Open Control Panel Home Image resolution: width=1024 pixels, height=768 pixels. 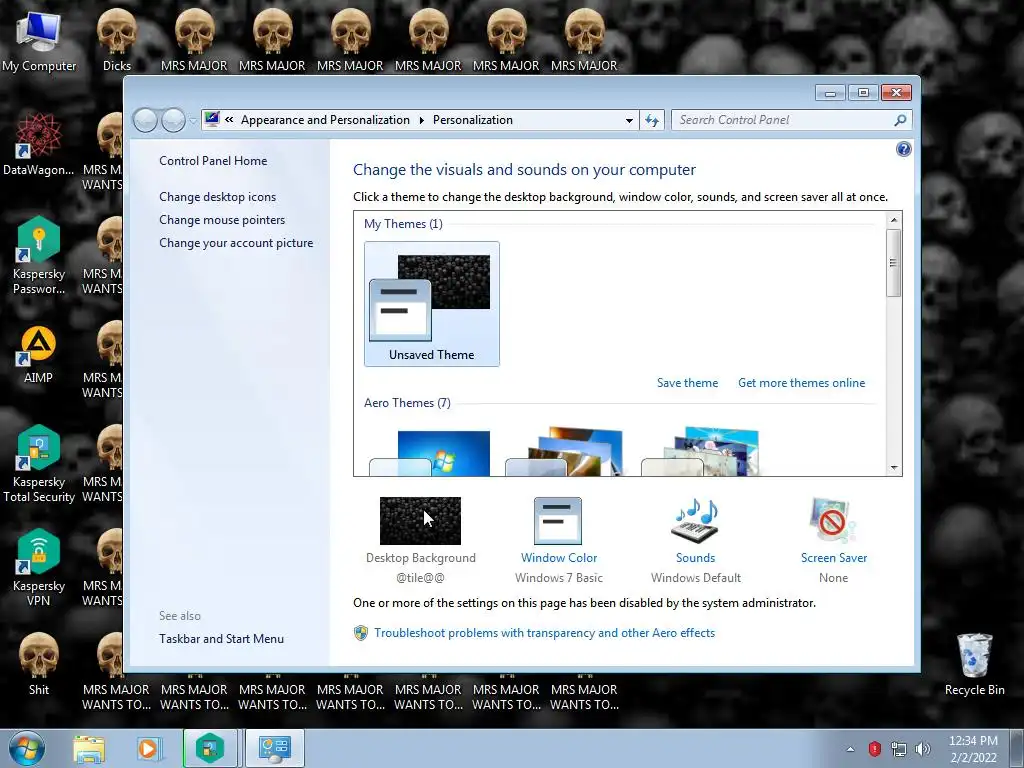213,161
